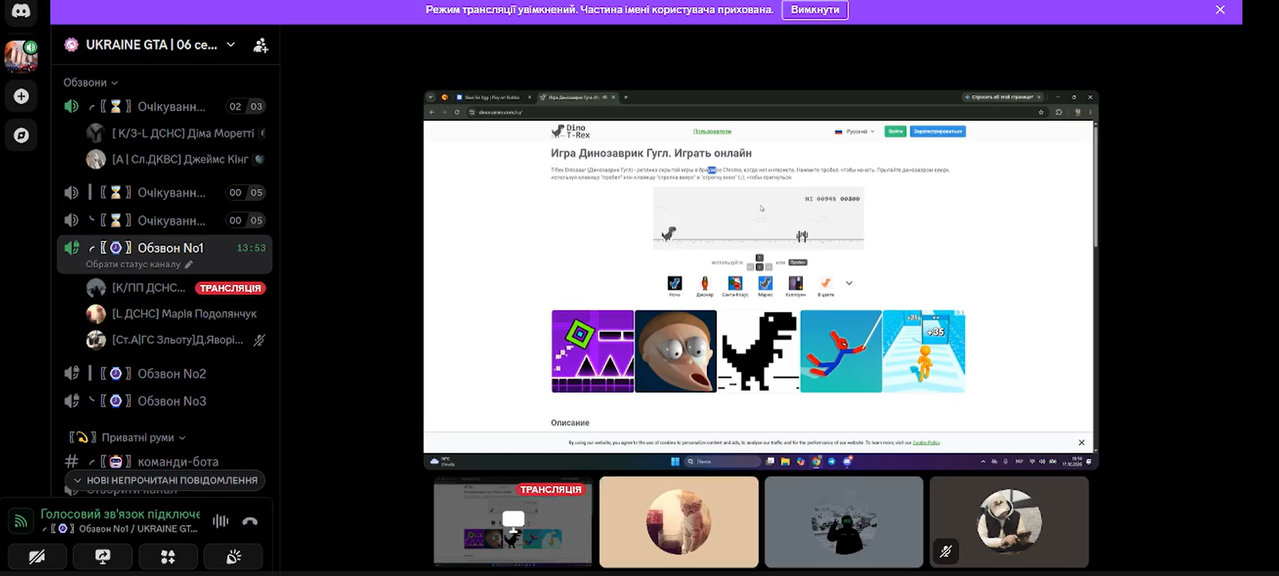Select user Джеймс Кінг in voice channel
Viewport: 1279px width, 576px height.
coord(177,159)
